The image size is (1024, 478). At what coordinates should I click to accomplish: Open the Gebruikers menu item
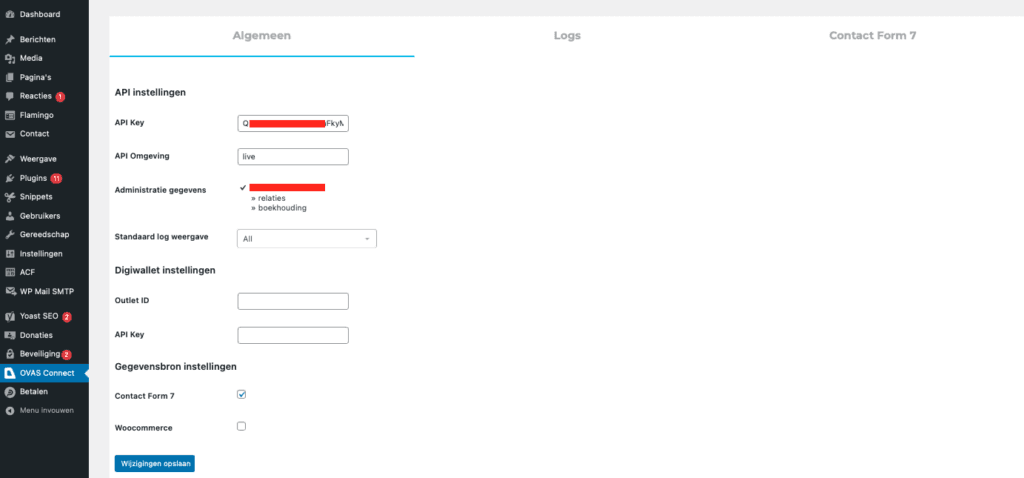[39, 216]
